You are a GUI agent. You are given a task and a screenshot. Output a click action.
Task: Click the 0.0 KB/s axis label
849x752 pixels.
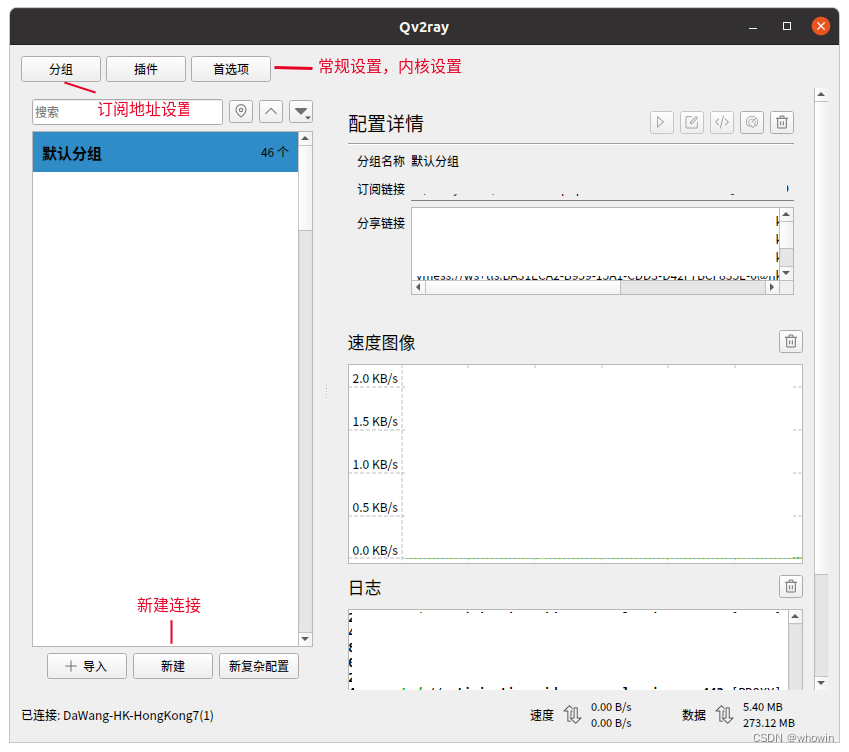375,551
